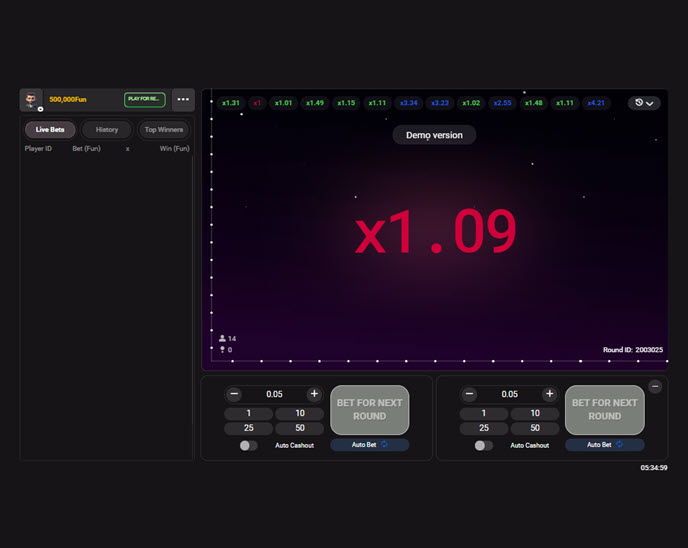The height and width of the screenshot is (548, 688).
Task: Select the Live Bets tab
Action: (x=50, y=129)
